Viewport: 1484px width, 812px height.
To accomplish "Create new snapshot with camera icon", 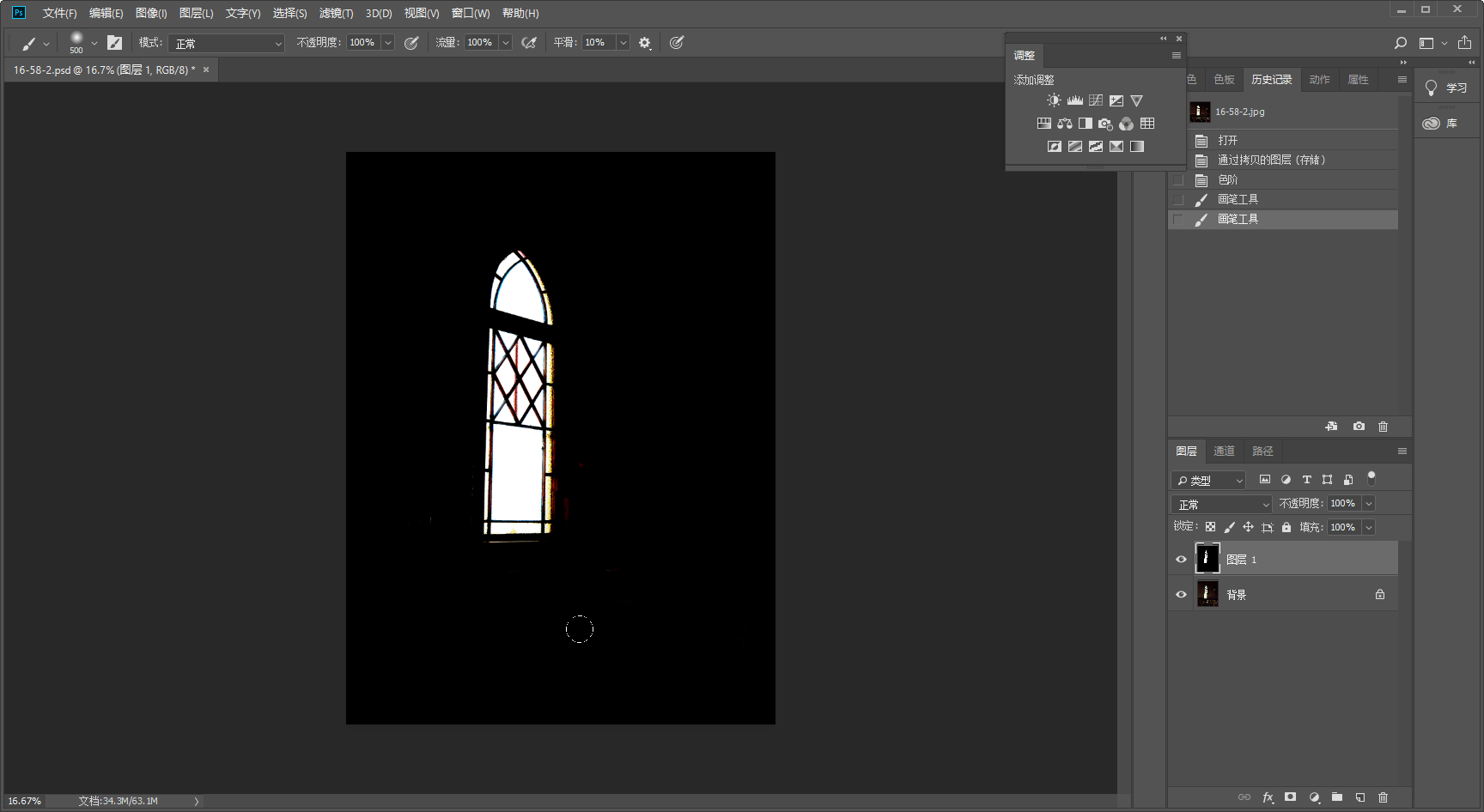I will pos(1359,427).
